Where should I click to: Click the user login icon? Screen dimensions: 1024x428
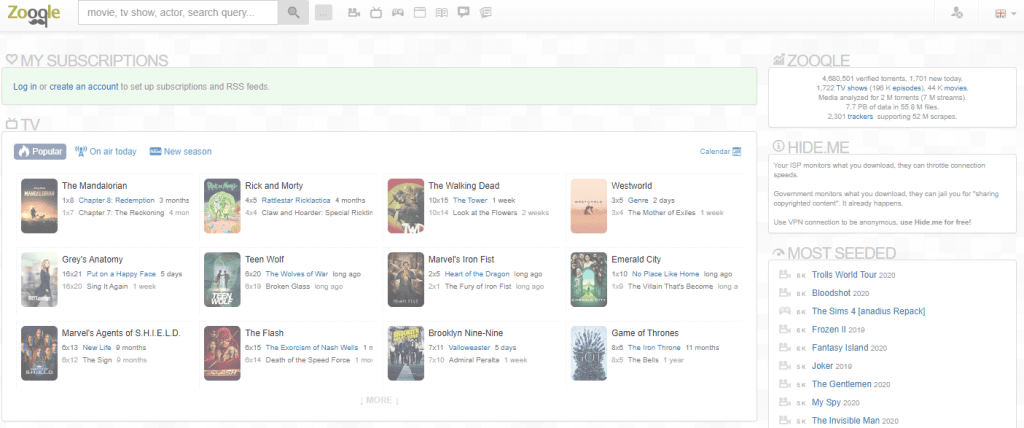tap(957, 12)
